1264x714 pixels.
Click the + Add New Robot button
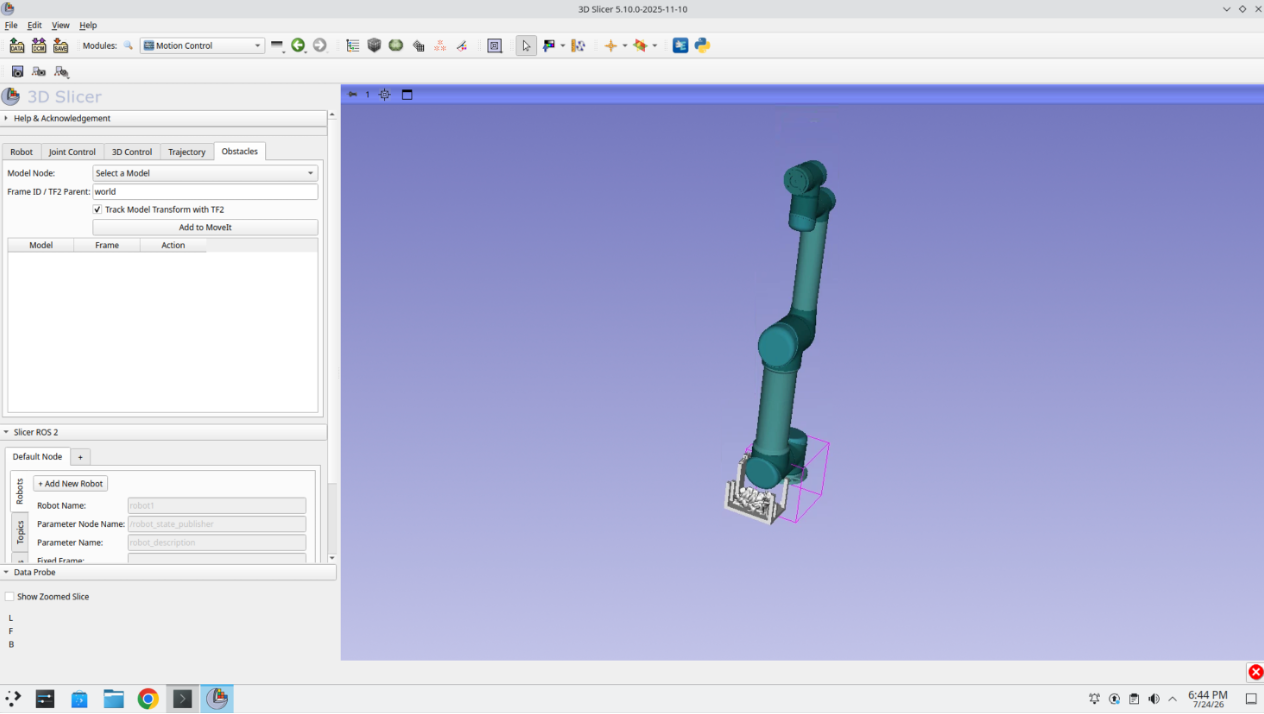click(70, 483)
